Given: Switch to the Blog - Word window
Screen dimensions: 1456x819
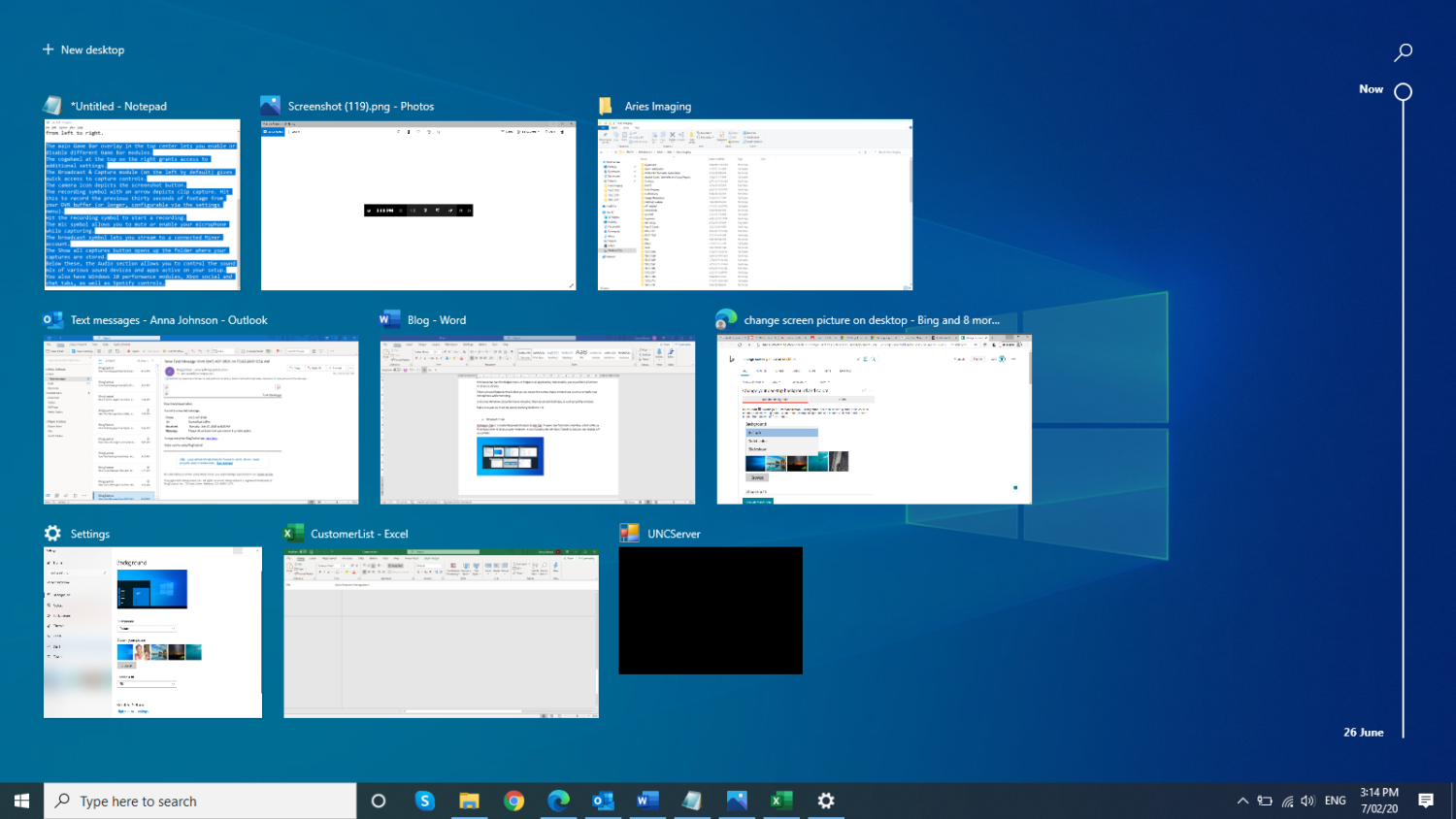Looking at the screenshot, I should 537,421.
